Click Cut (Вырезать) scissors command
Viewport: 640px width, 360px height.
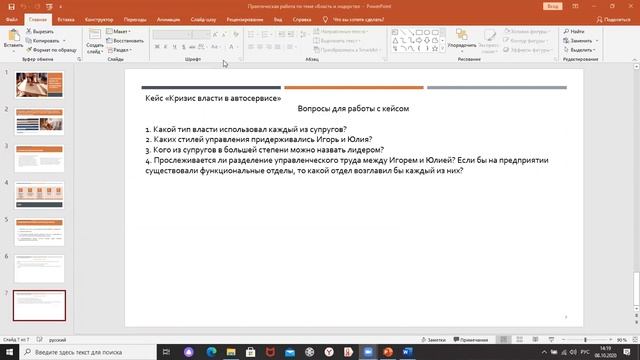coord(40,31)
